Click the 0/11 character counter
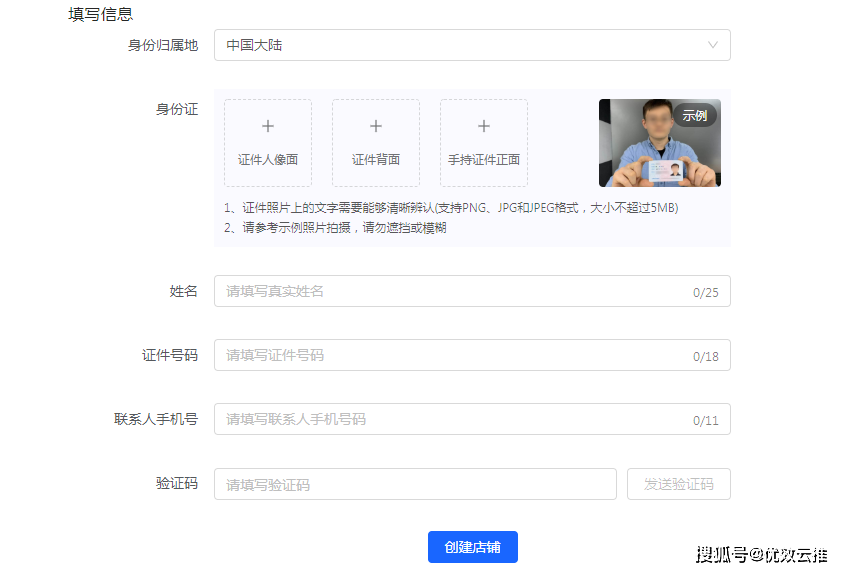The height and width of the screenshot is (572, 844). pyautogui.click(x=705, y=421)
